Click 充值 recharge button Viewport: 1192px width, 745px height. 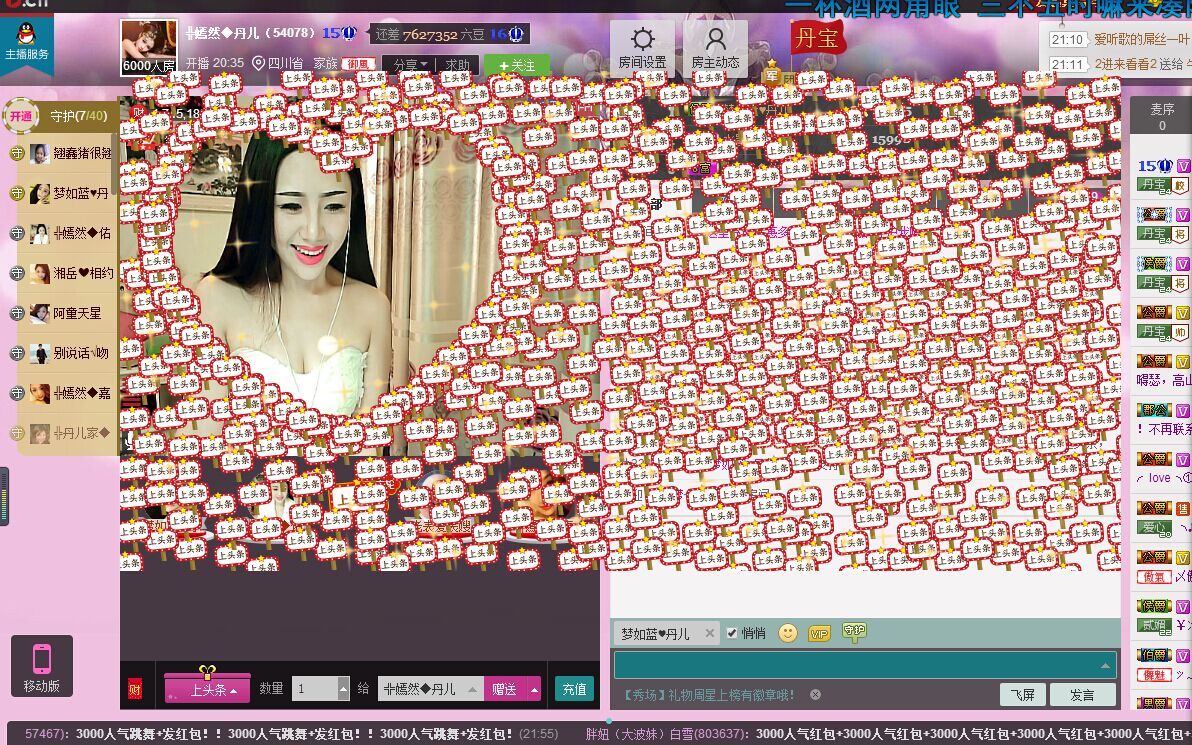(574, 689)
